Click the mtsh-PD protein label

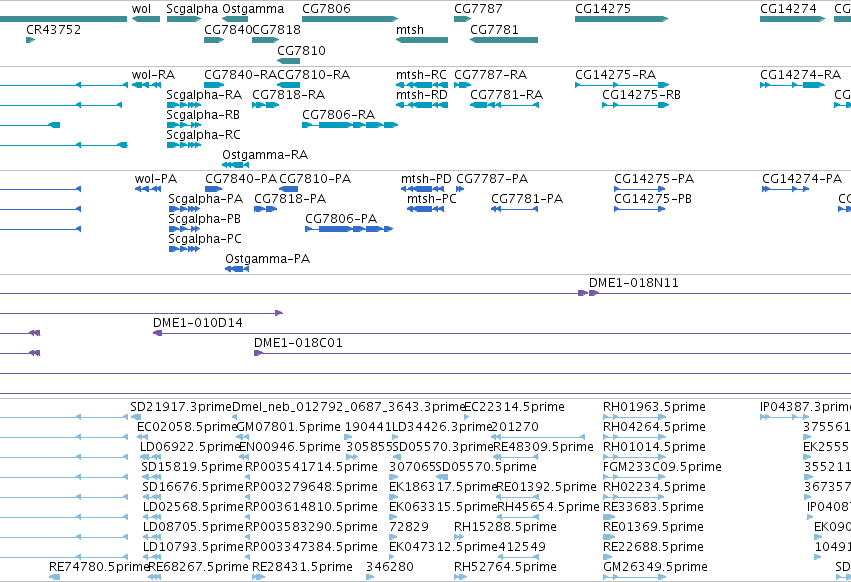click(426, 179)
